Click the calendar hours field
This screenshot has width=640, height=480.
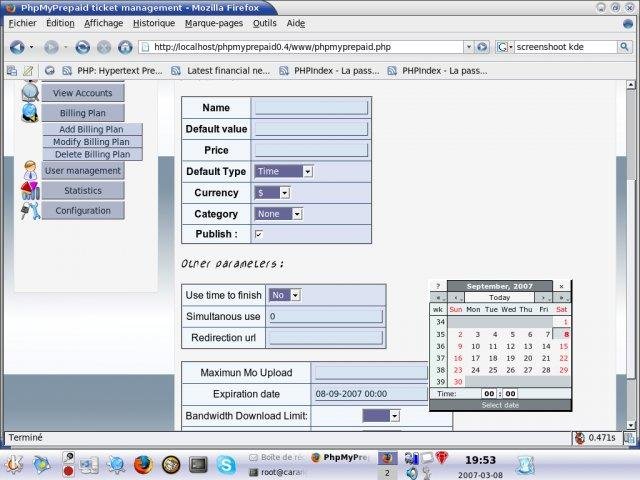(489, 393)
